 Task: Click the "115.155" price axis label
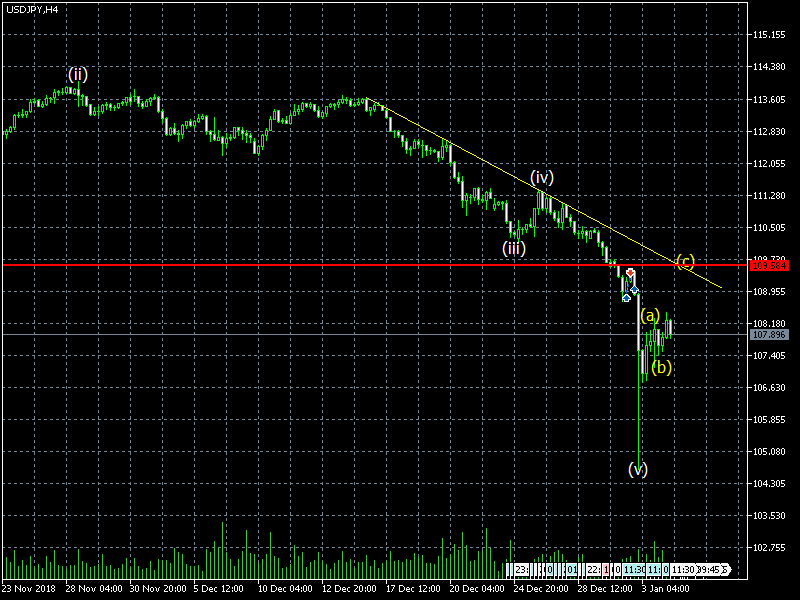click(x=769, y=35)
